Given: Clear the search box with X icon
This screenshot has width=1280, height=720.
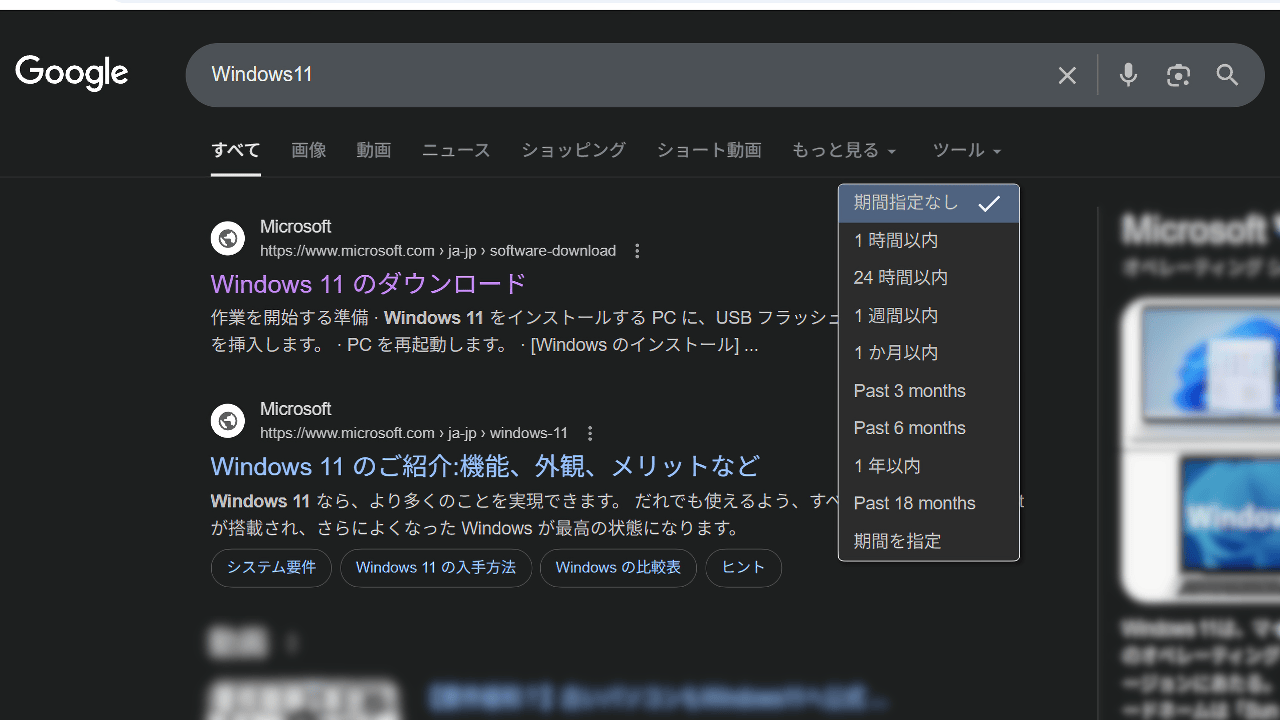Looking at the screenshot, I should coord(1067,75).
